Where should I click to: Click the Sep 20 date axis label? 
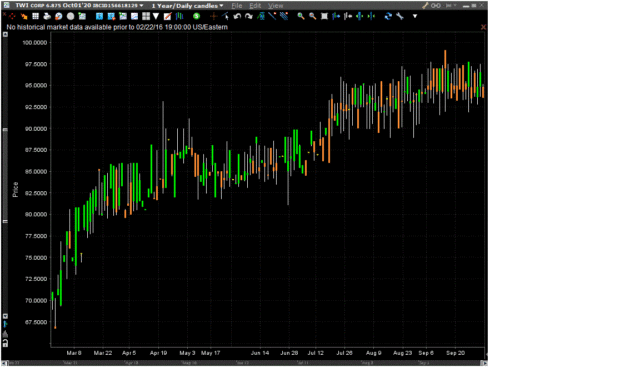[455, 353]
